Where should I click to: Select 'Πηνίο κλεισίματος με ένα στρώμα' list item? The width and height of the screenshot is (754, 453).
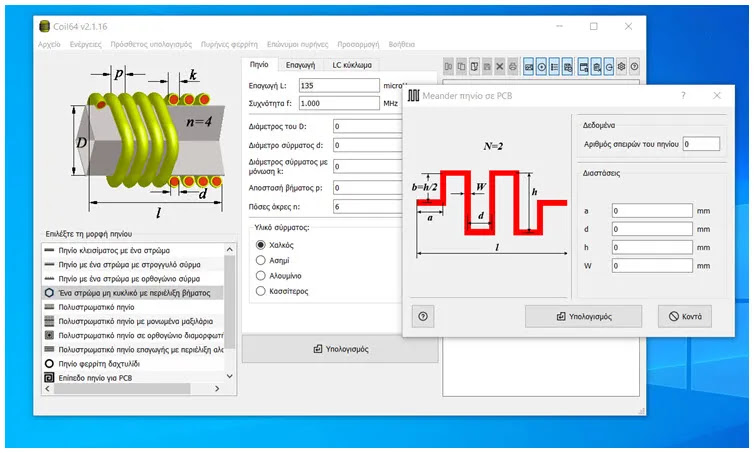tap(133, 251)
